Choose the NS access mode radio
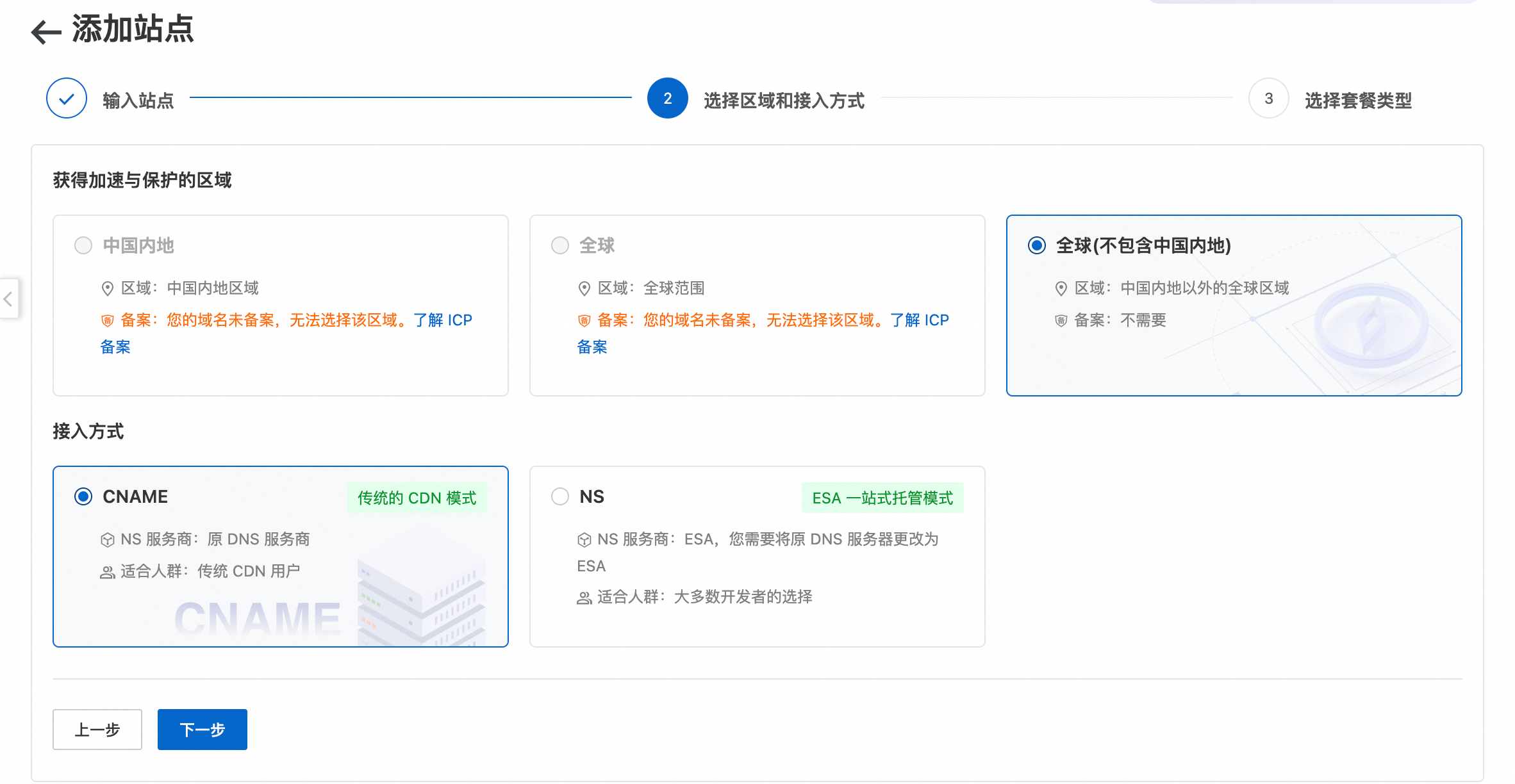This screenshot has width=1515, height=784. point(560,496)
